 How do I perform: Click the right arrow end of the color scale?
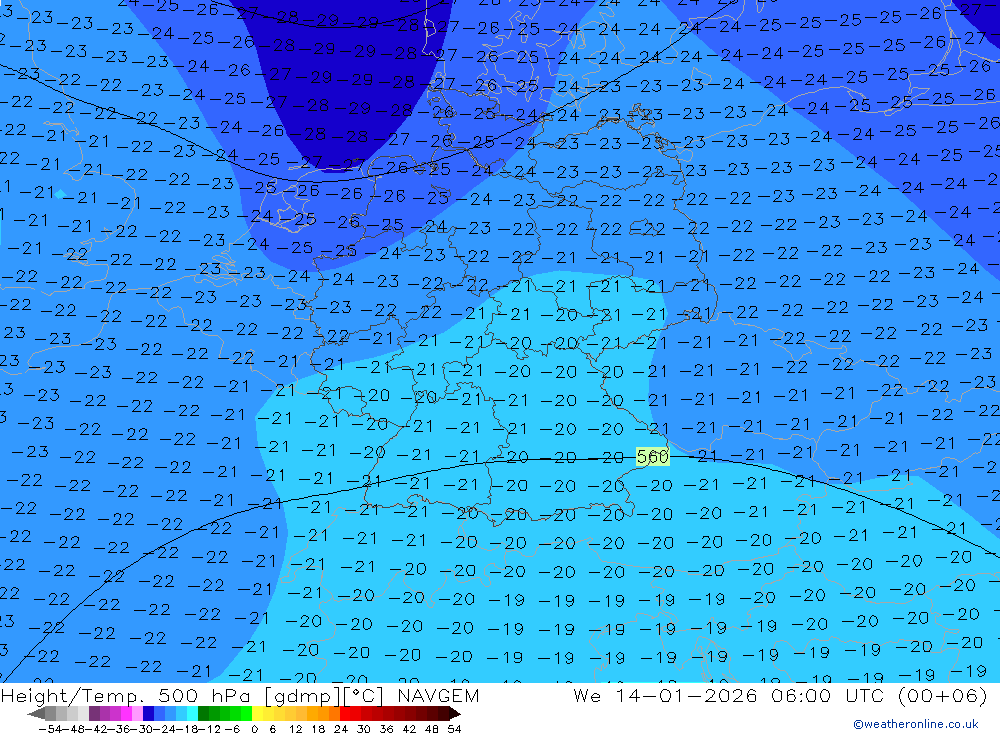coord(454,714)
